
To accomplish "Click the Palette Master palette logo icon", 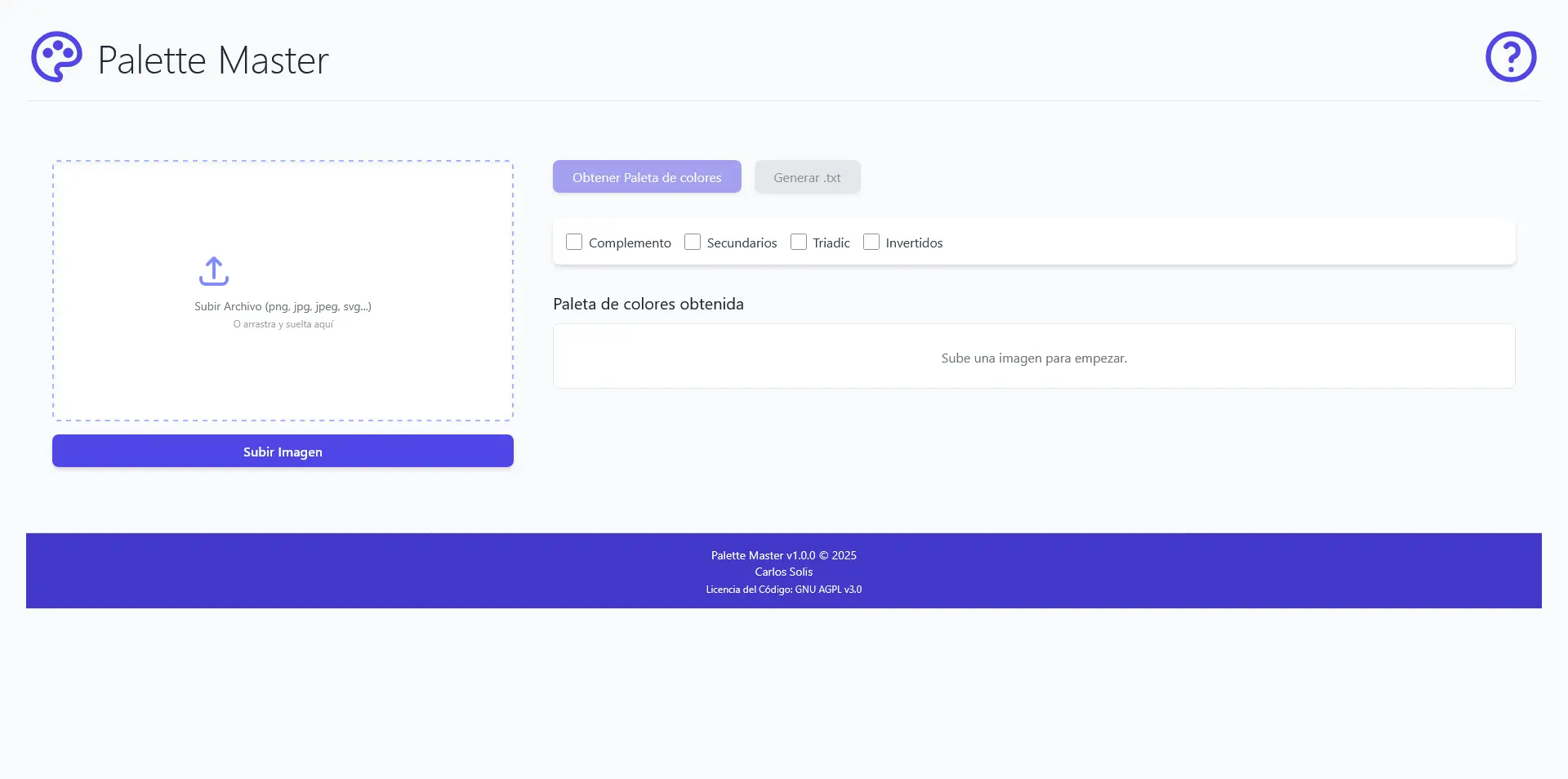I will click(x=56, y=56).
